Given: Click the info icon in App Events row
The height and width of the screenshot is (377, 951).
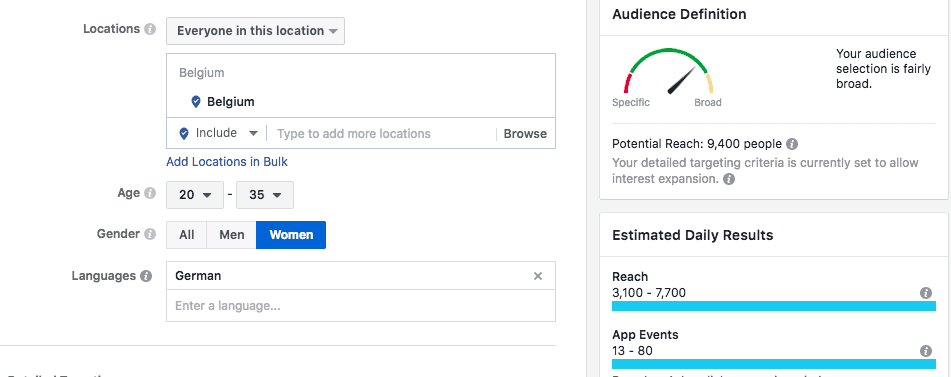Looking at the screenshot, I should pos(926,351).
